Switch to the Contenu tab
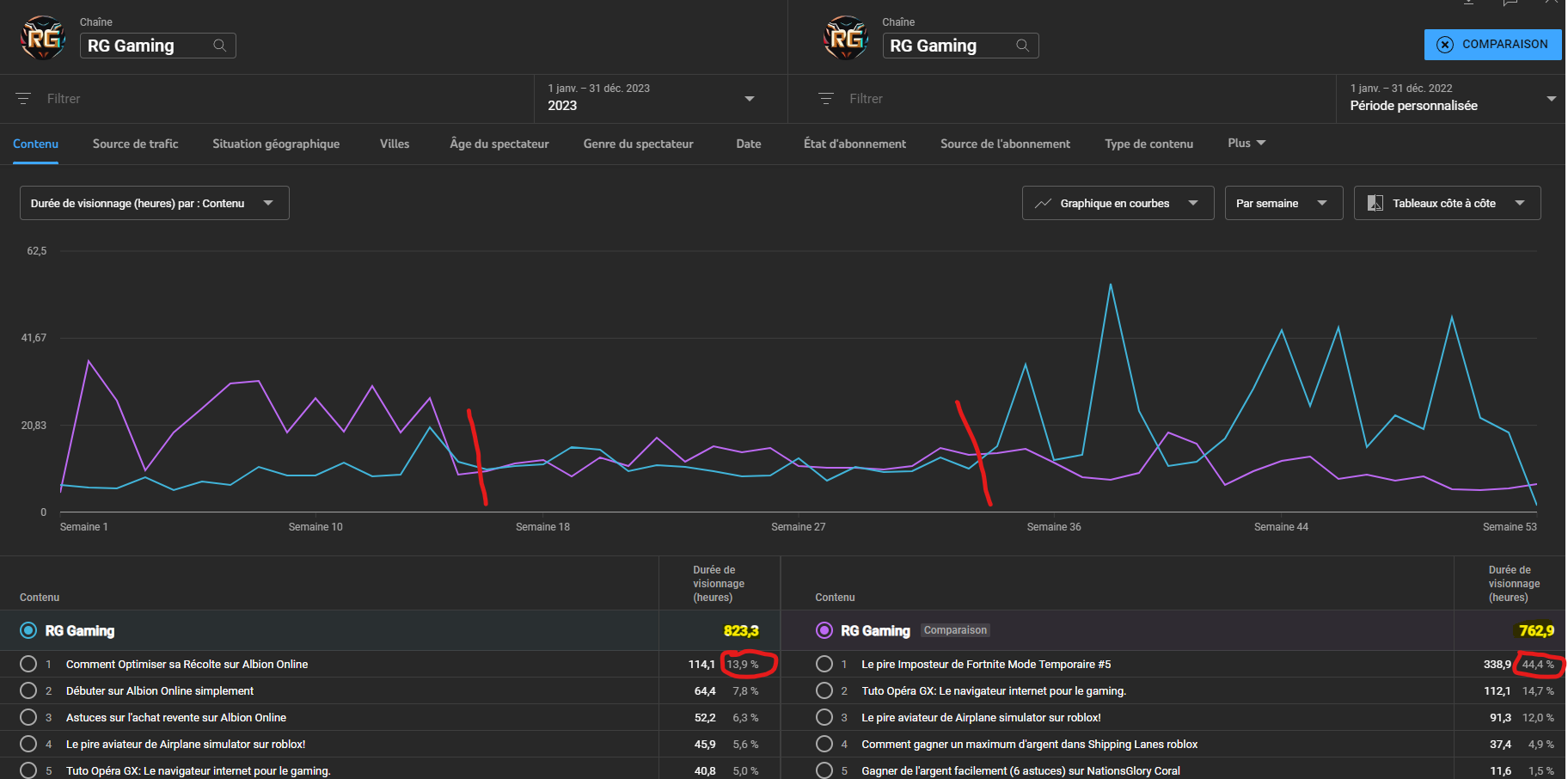The height and width of the screenshot is (779, 1568). tap(35, 144)
